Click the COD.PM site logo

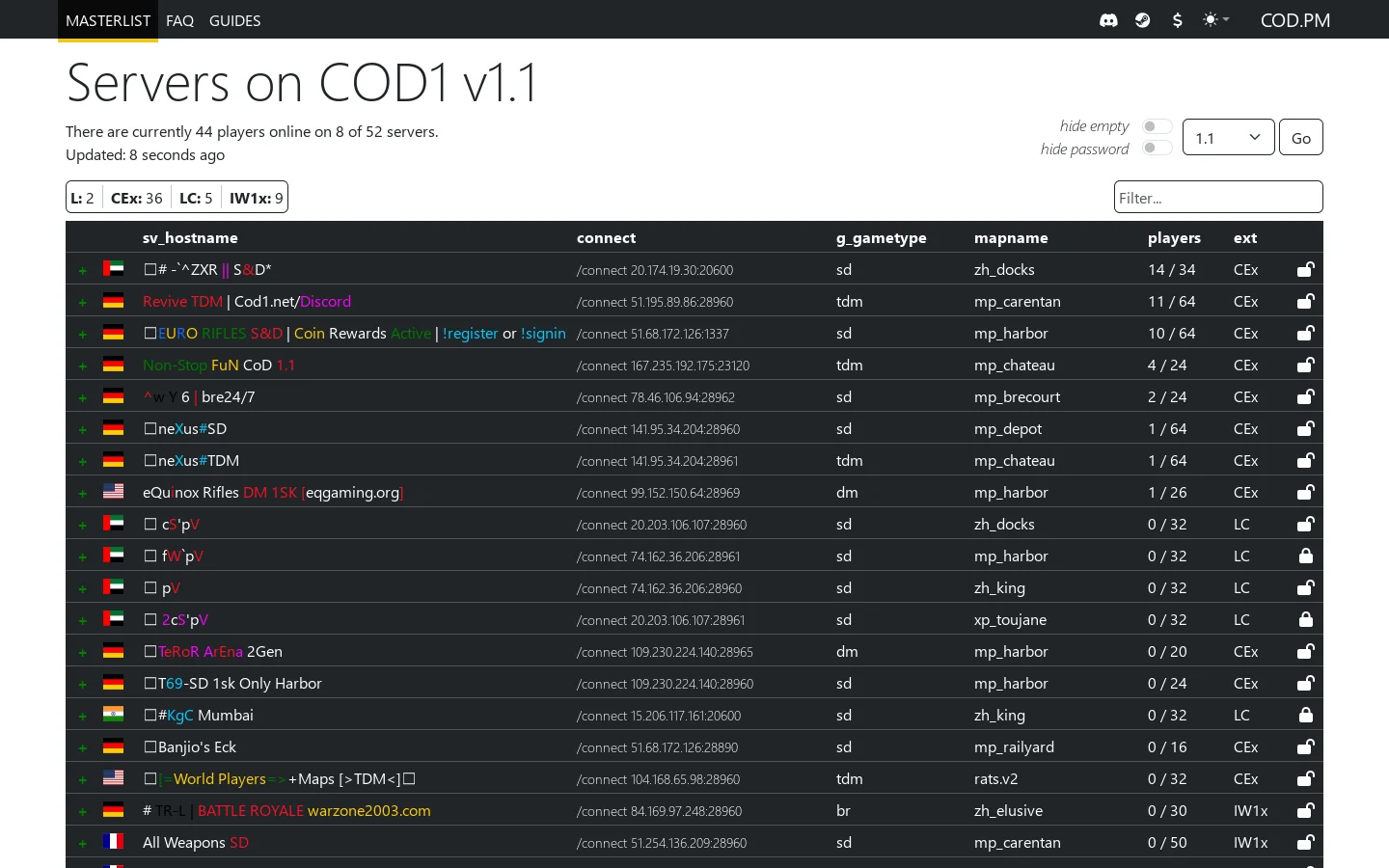click(1294, 20)
